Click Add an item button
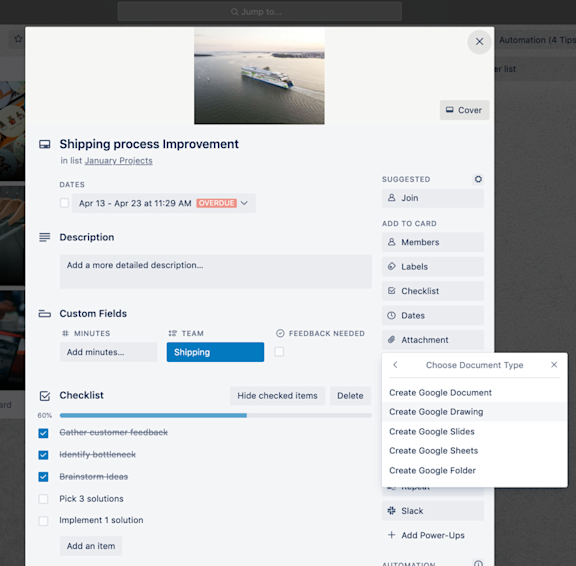 click(91, 546)
